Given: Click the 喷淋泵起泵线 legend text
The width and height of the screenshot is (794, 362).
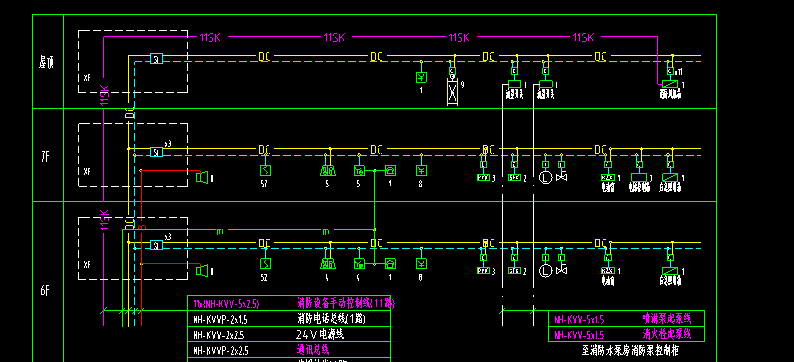Looking at the screenshot, I should (666, 318).
